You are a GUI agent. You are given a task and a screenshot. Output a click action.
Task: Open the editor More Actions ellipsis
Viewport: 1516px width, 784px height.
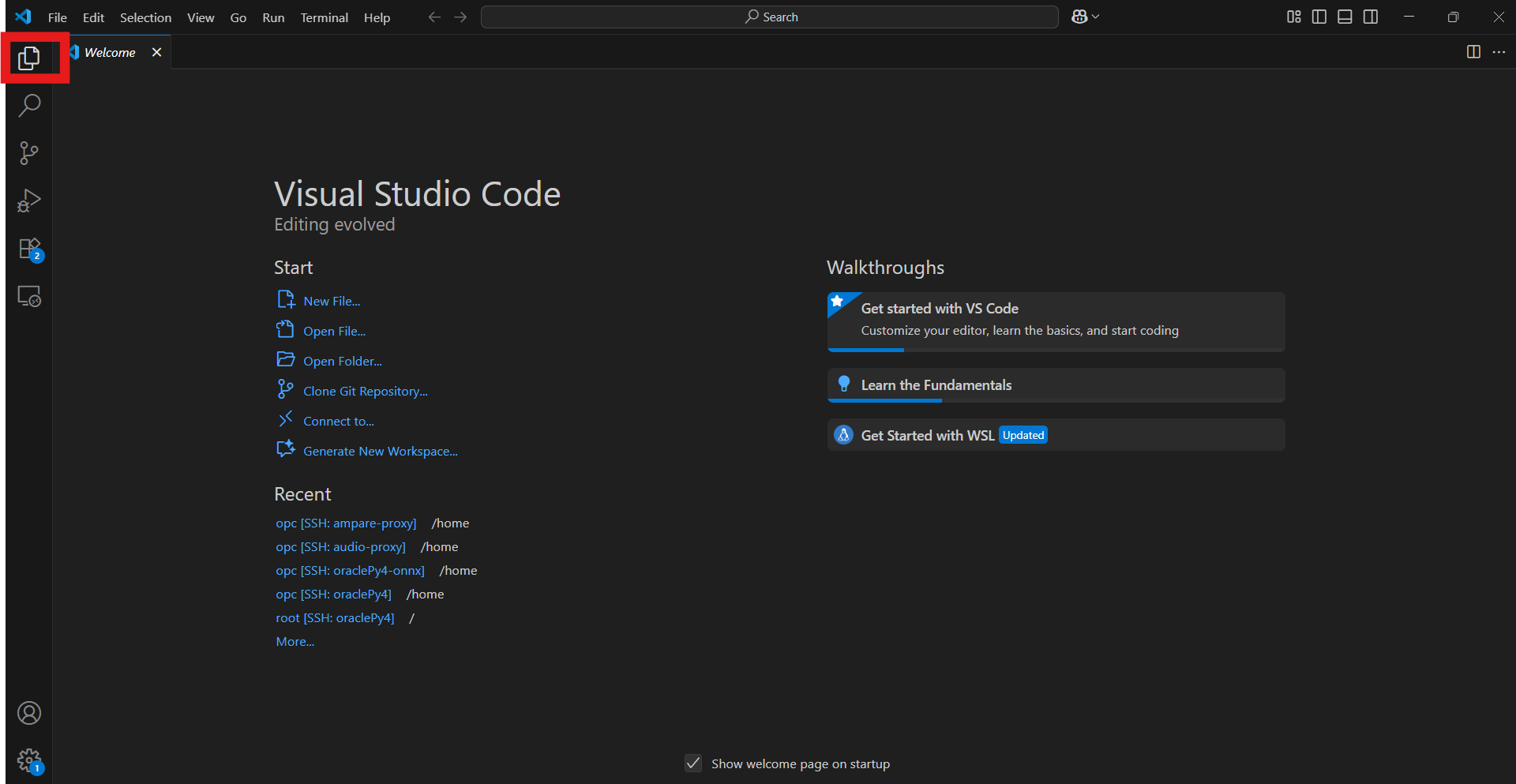point(1499,52)
